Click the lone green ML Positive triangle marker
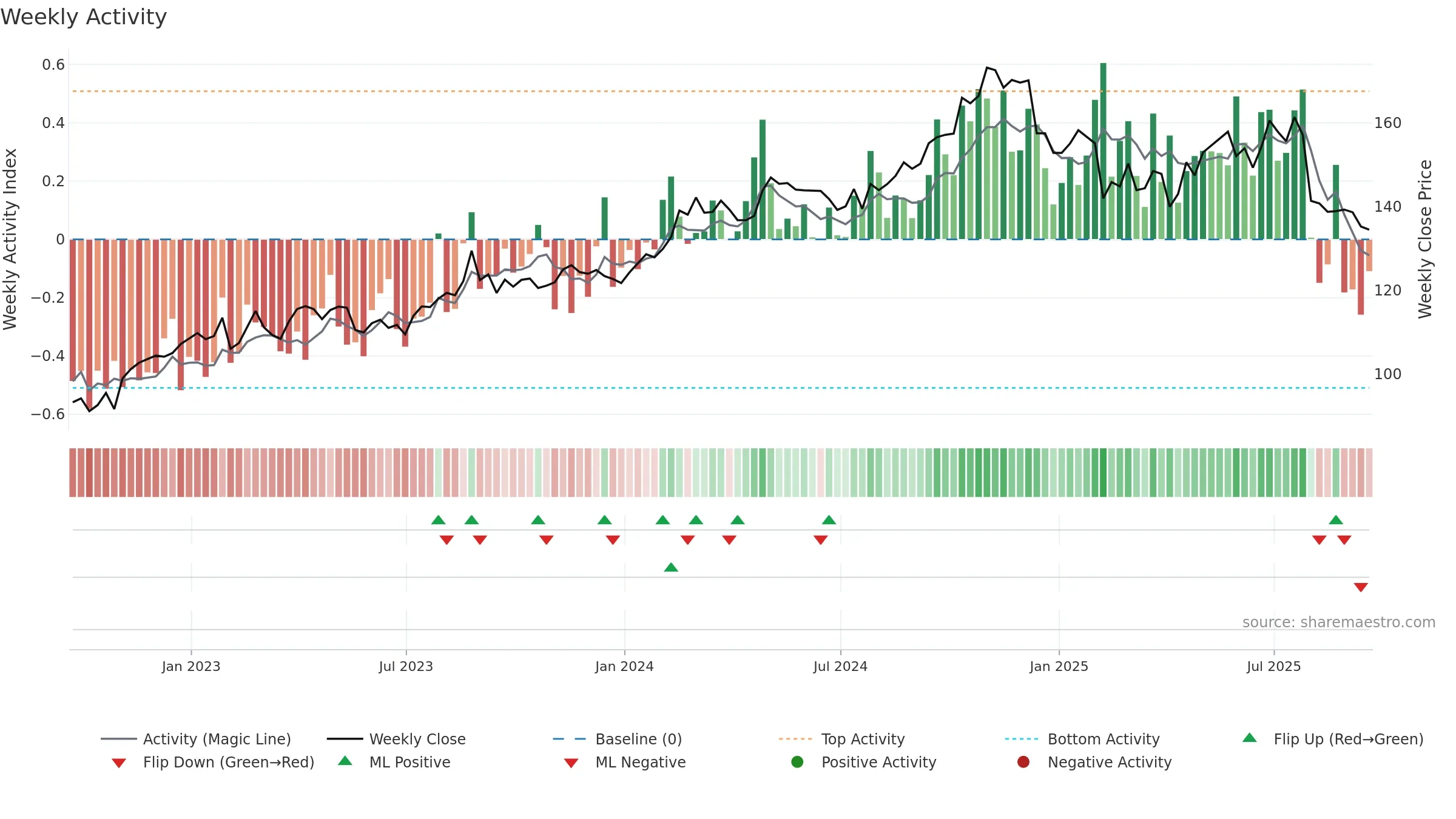 click(x=671, y=567)
